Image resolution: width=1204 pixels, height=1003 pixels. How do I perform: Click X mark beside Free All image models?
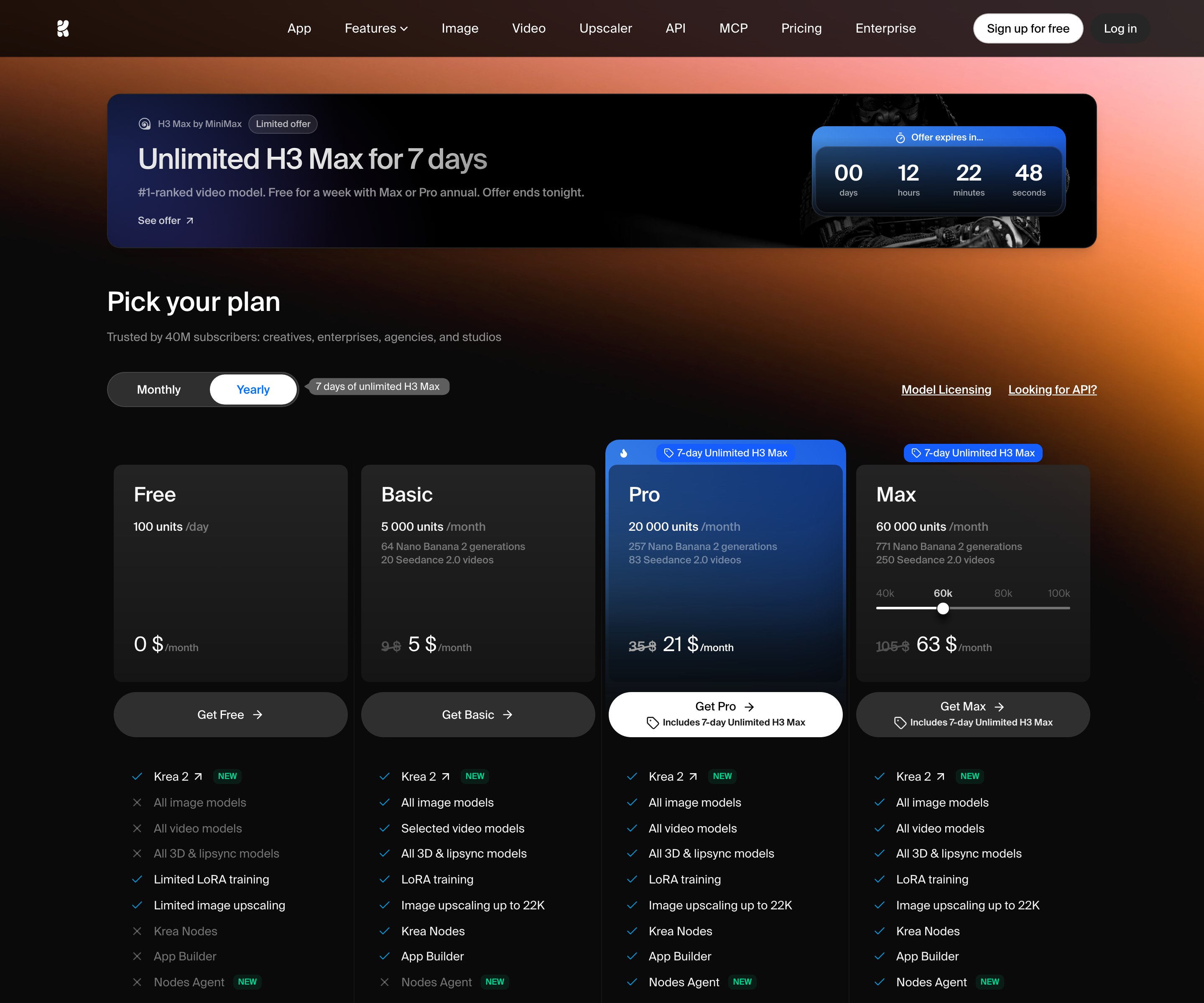coord(137,802)
